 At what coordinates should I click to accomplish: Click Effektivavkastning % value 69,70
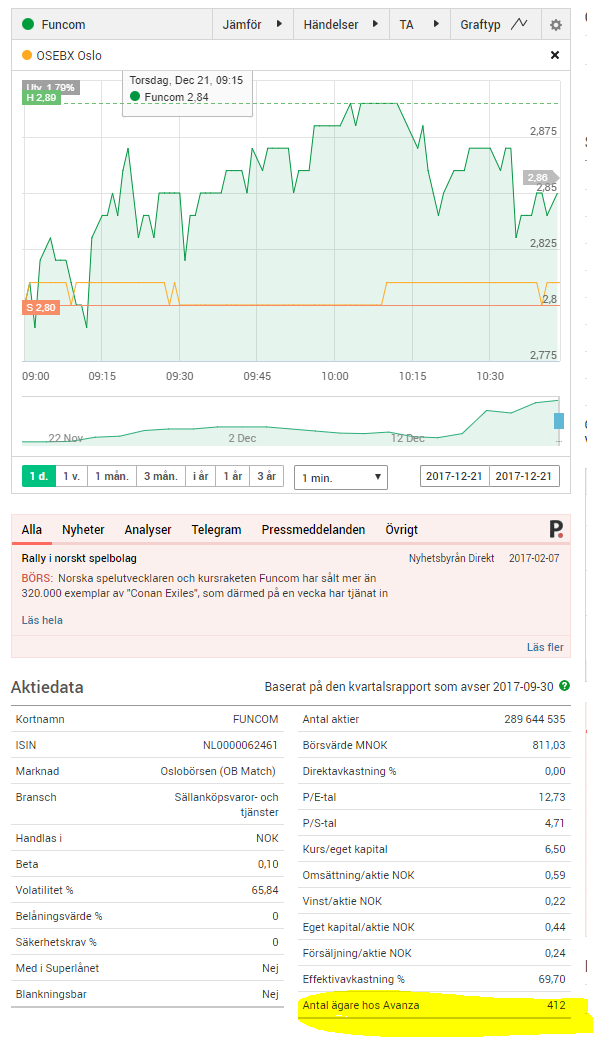[553, 979]
